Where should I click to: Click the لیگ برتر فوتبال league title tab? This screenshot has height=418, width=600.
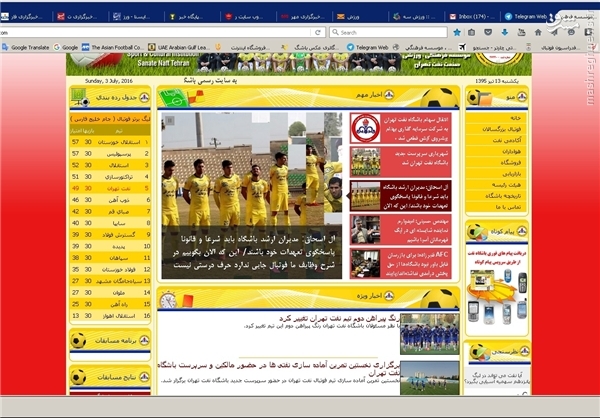point(110,119)
